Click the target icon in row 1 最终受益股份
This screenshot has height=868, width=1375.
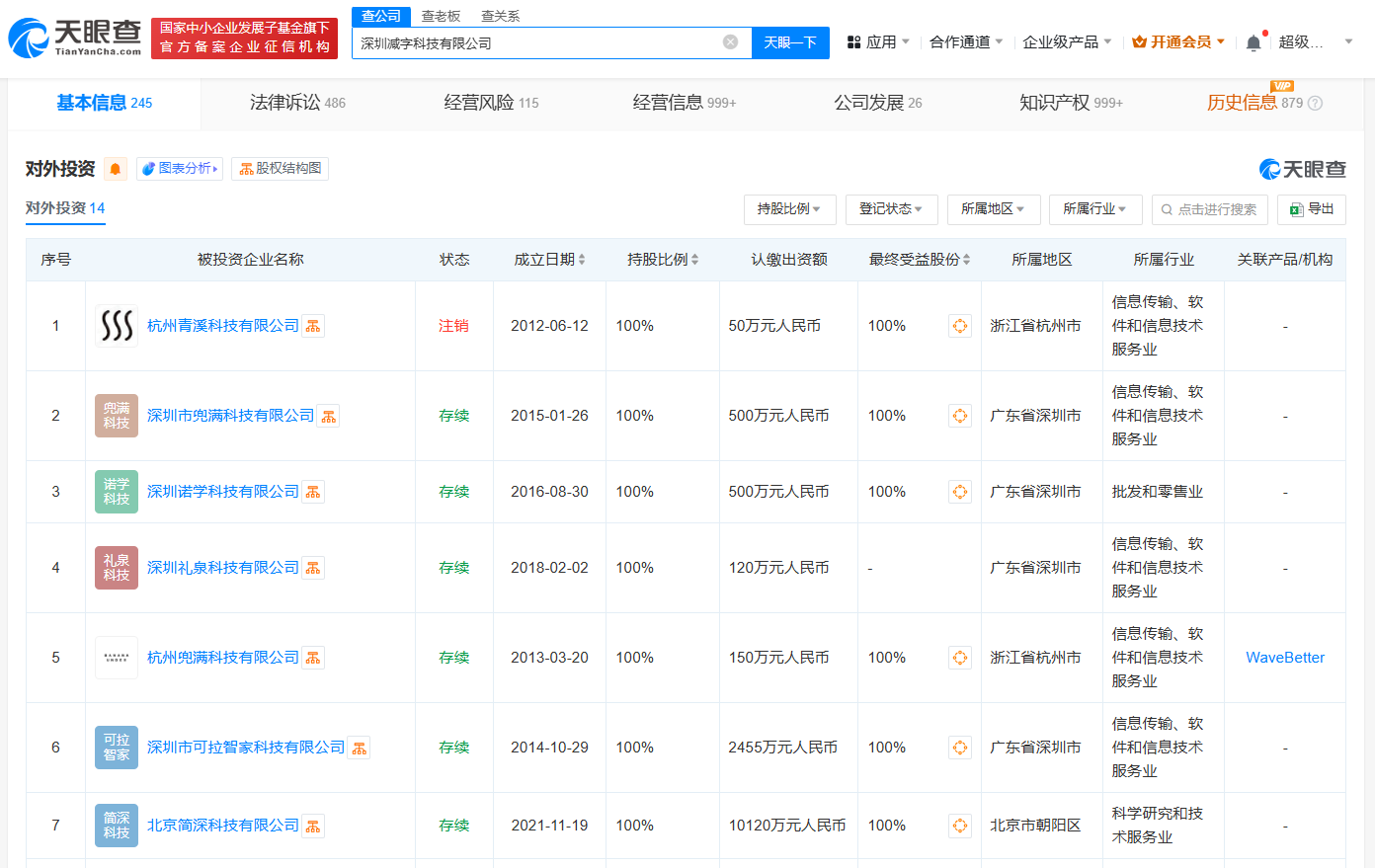[959, 325]
